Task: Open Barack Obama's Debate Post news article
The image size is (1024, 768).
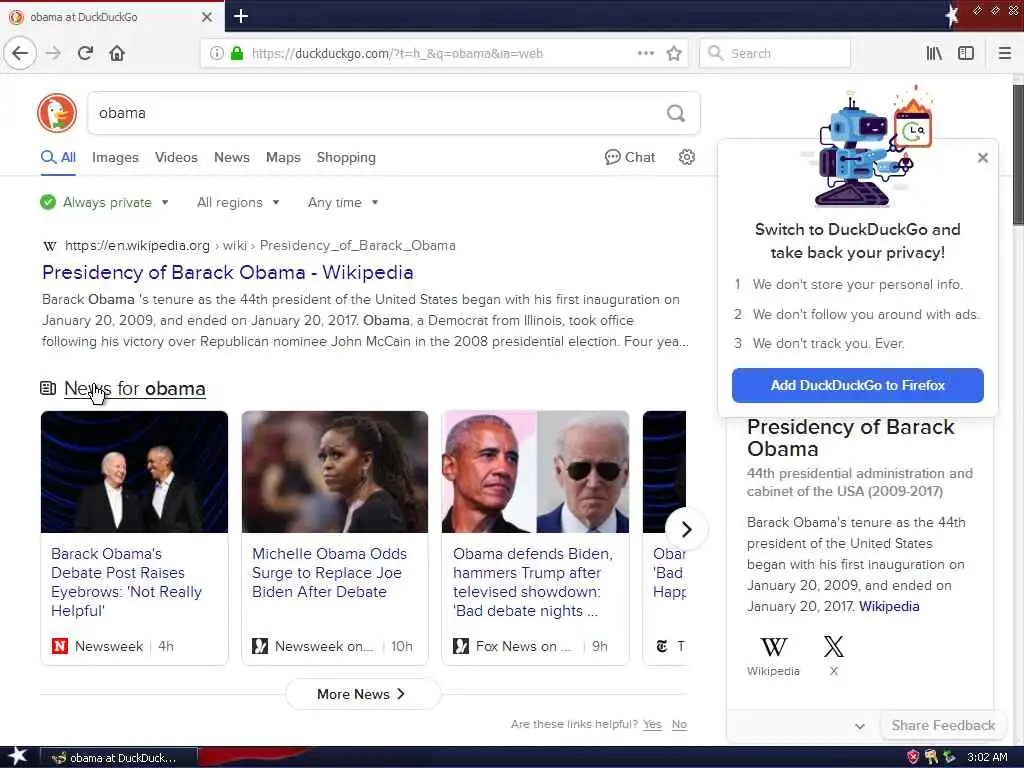Action: 126,582
